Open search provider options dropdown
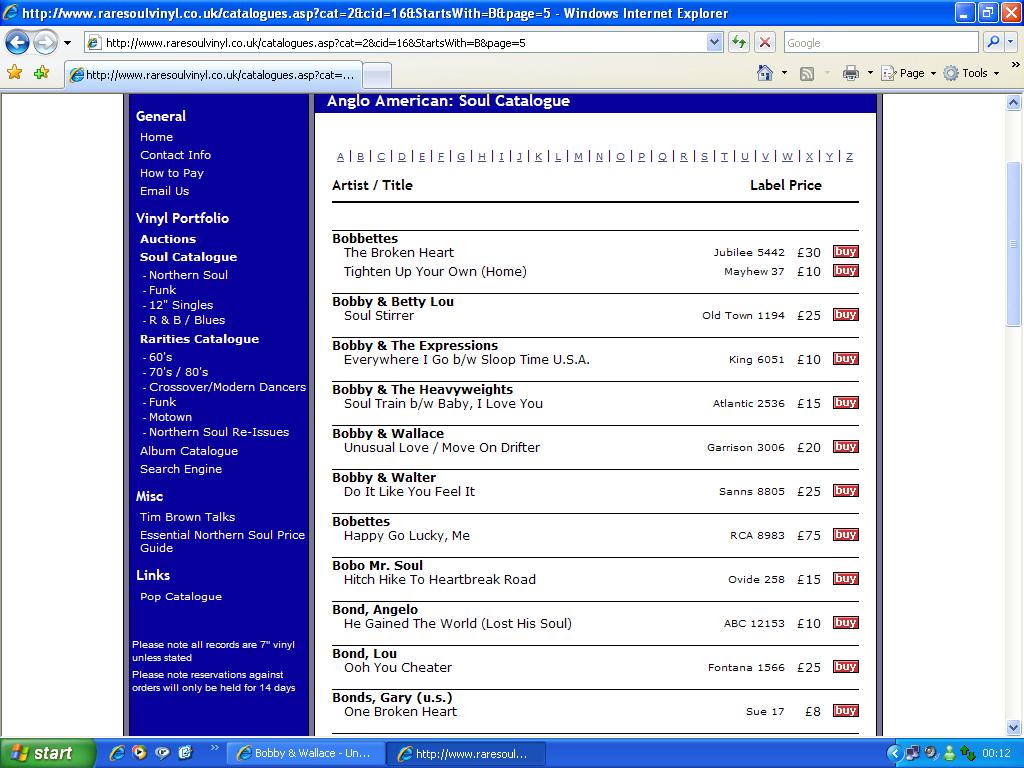1024x768 pixels. [1010, 42]
